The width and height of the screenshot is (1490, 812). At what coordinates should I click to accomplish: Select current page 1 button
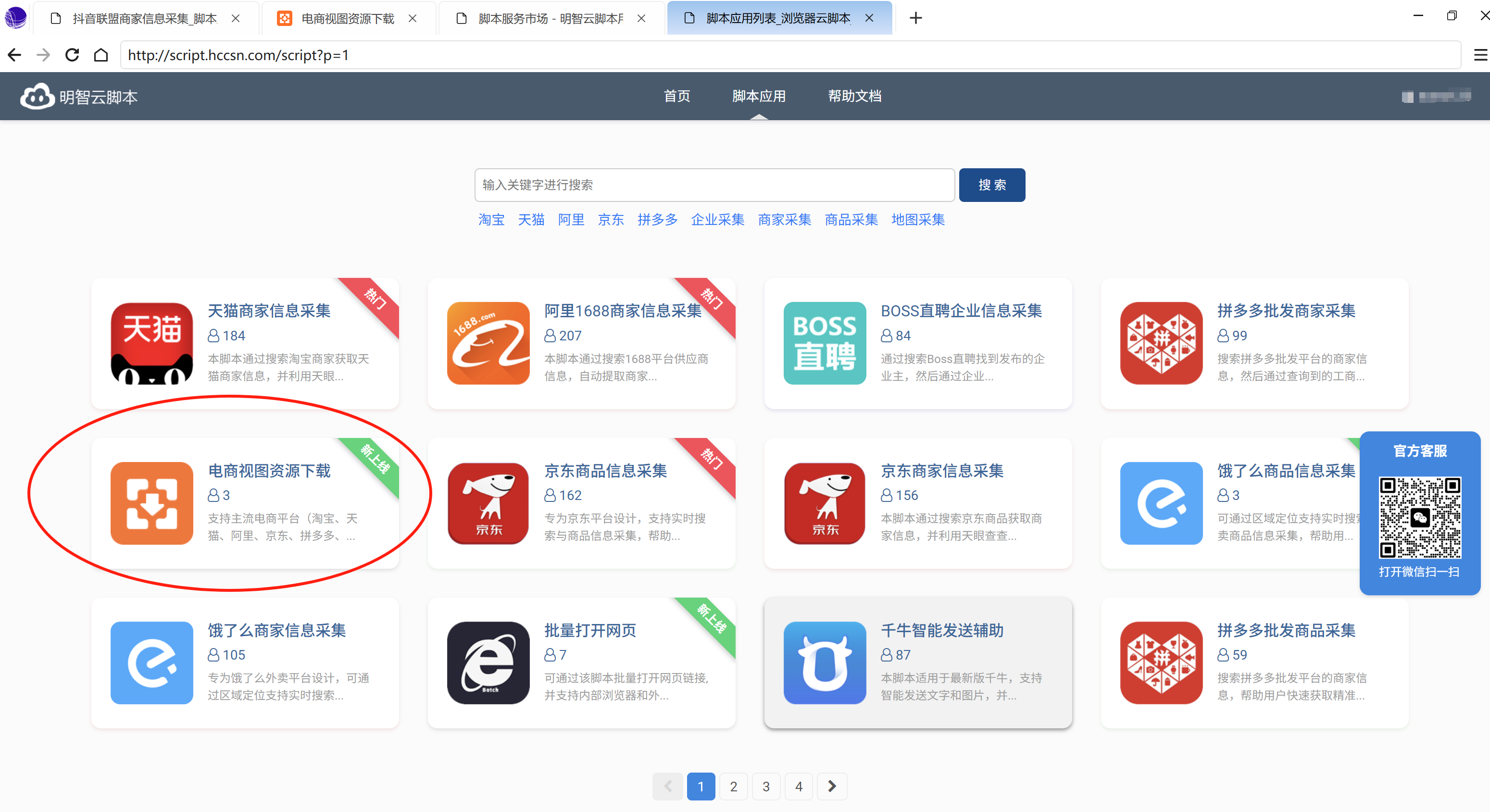point(701,787)
